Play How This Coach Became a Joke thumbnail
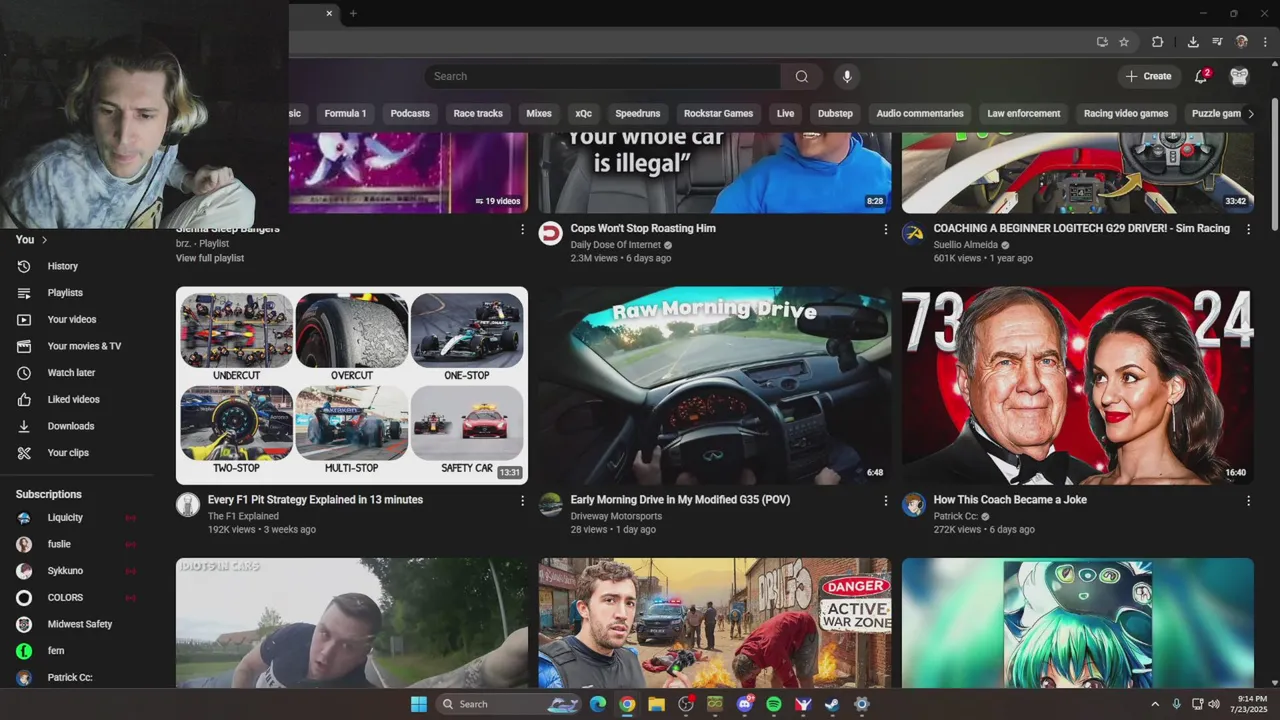Image resolution: width=1280 pixels, height=720 pixels. (1078, 386)
